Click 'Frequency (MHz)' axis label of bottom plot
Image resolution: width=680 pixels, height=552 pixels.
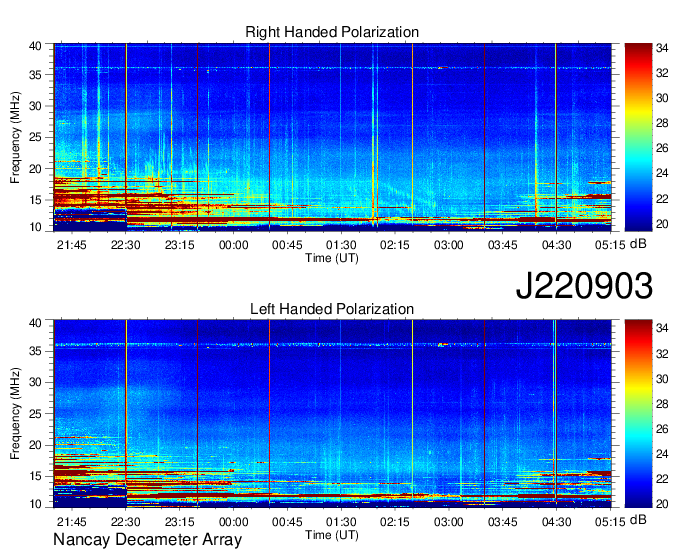(15, 414)
